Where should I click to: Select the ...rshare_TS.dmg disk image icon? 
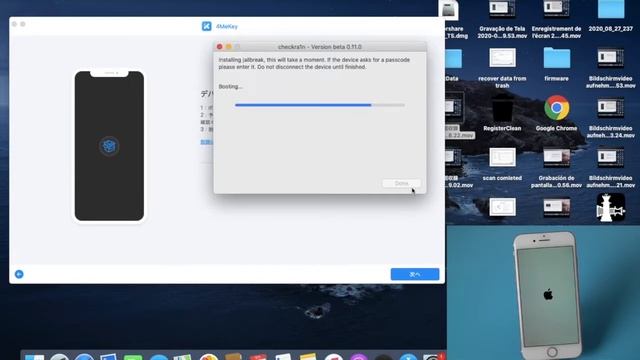pyautogui.click(x=449, y=10)
